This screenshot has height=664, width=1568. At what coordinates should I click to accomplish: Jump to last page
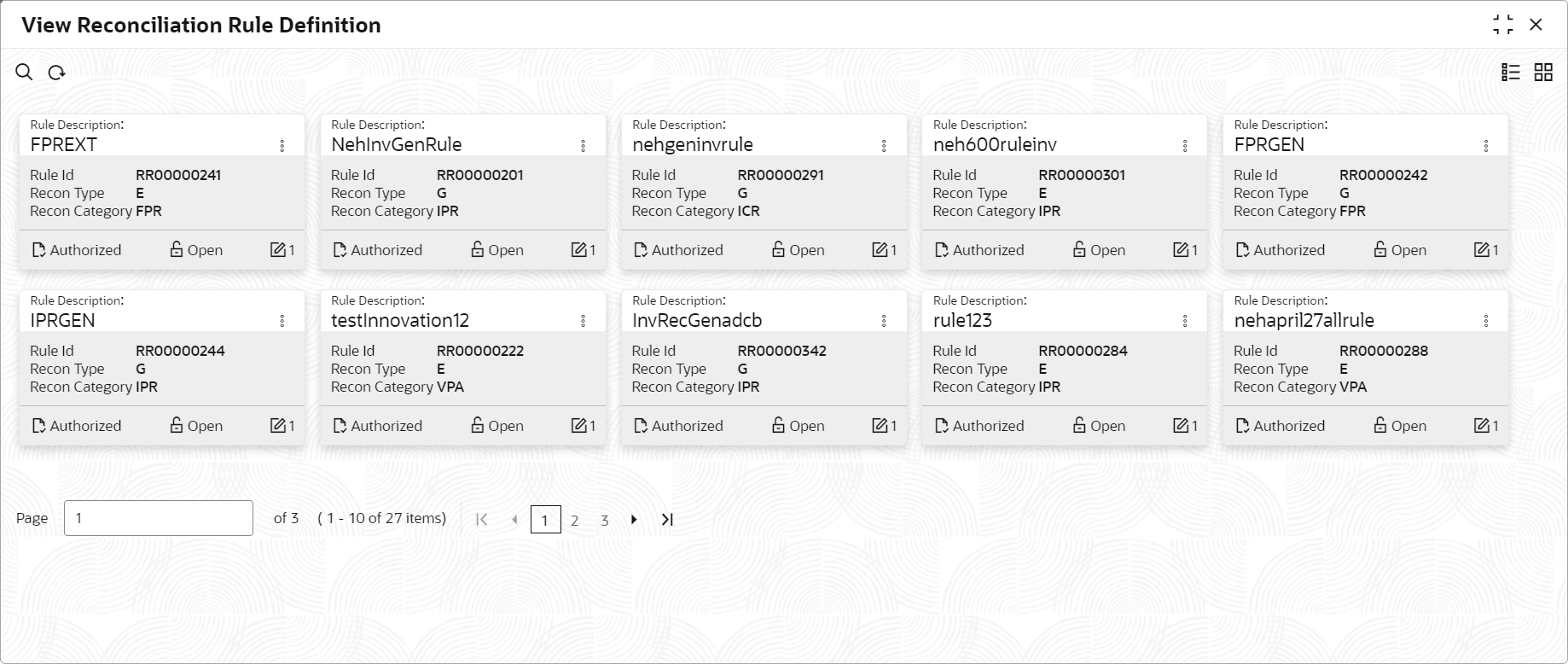(667, 520)
